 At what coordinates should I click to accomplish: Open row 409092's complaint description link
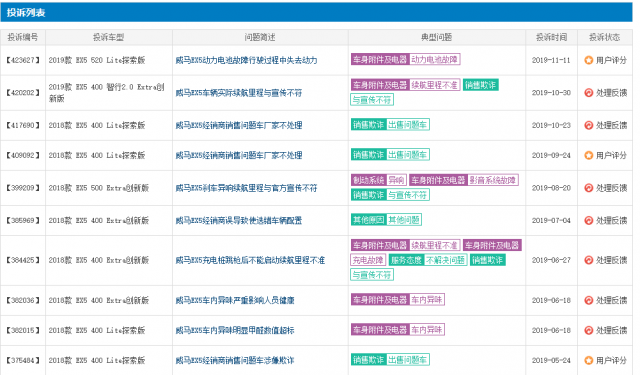[x=239, y=155]
